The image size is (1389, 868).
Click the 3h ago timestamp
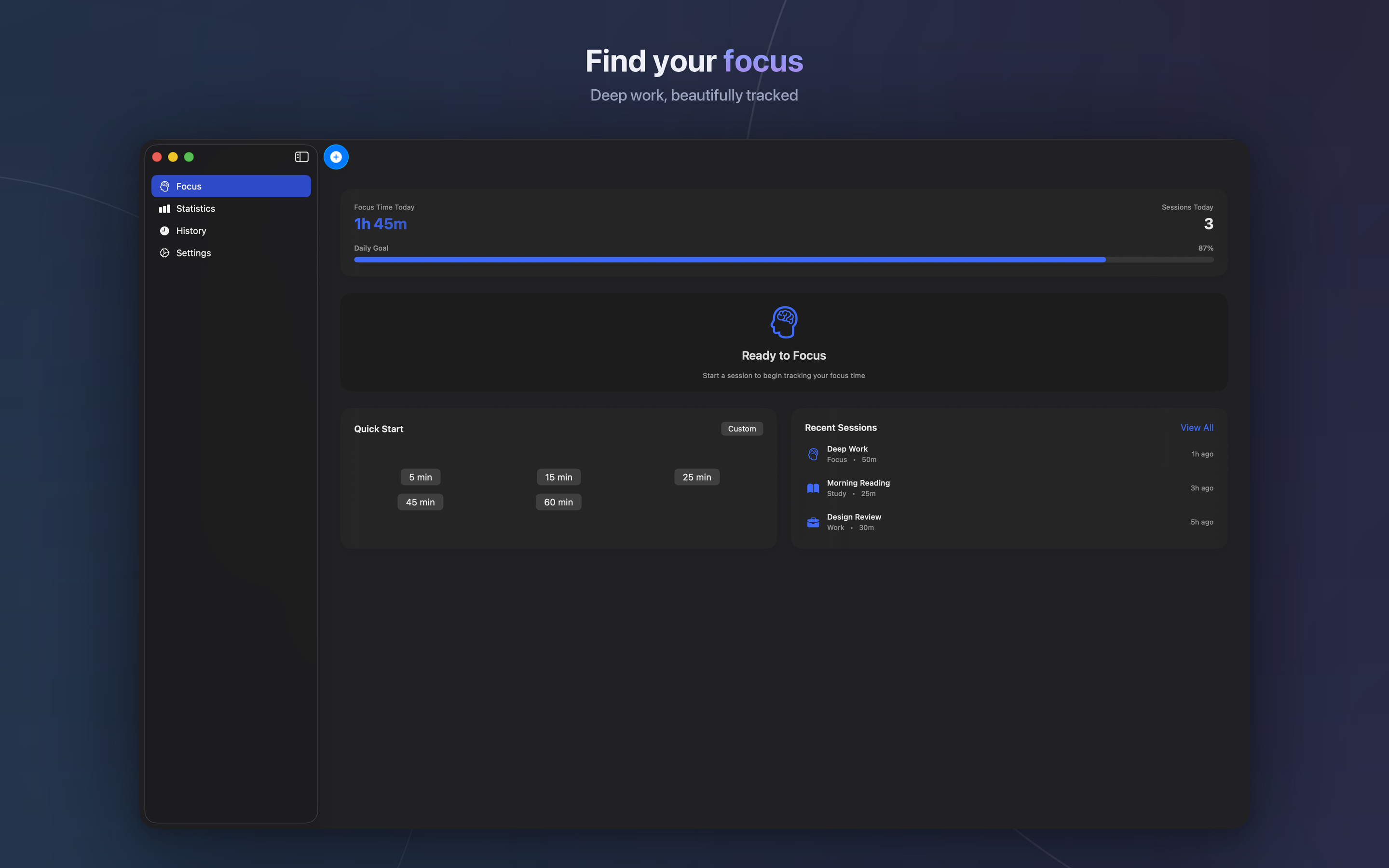[1201, 488]
